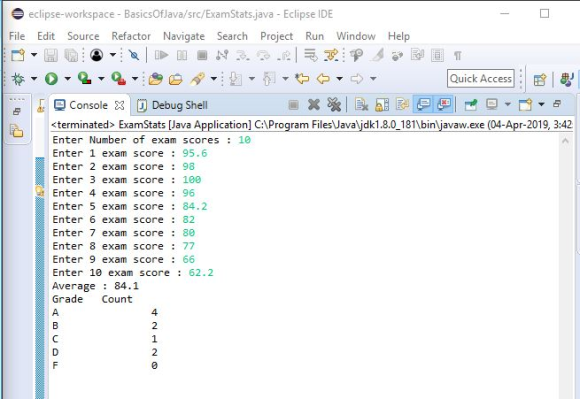Click the Open Perspective icon
Viewport: 580px width, 399px height.
point(540,79)
